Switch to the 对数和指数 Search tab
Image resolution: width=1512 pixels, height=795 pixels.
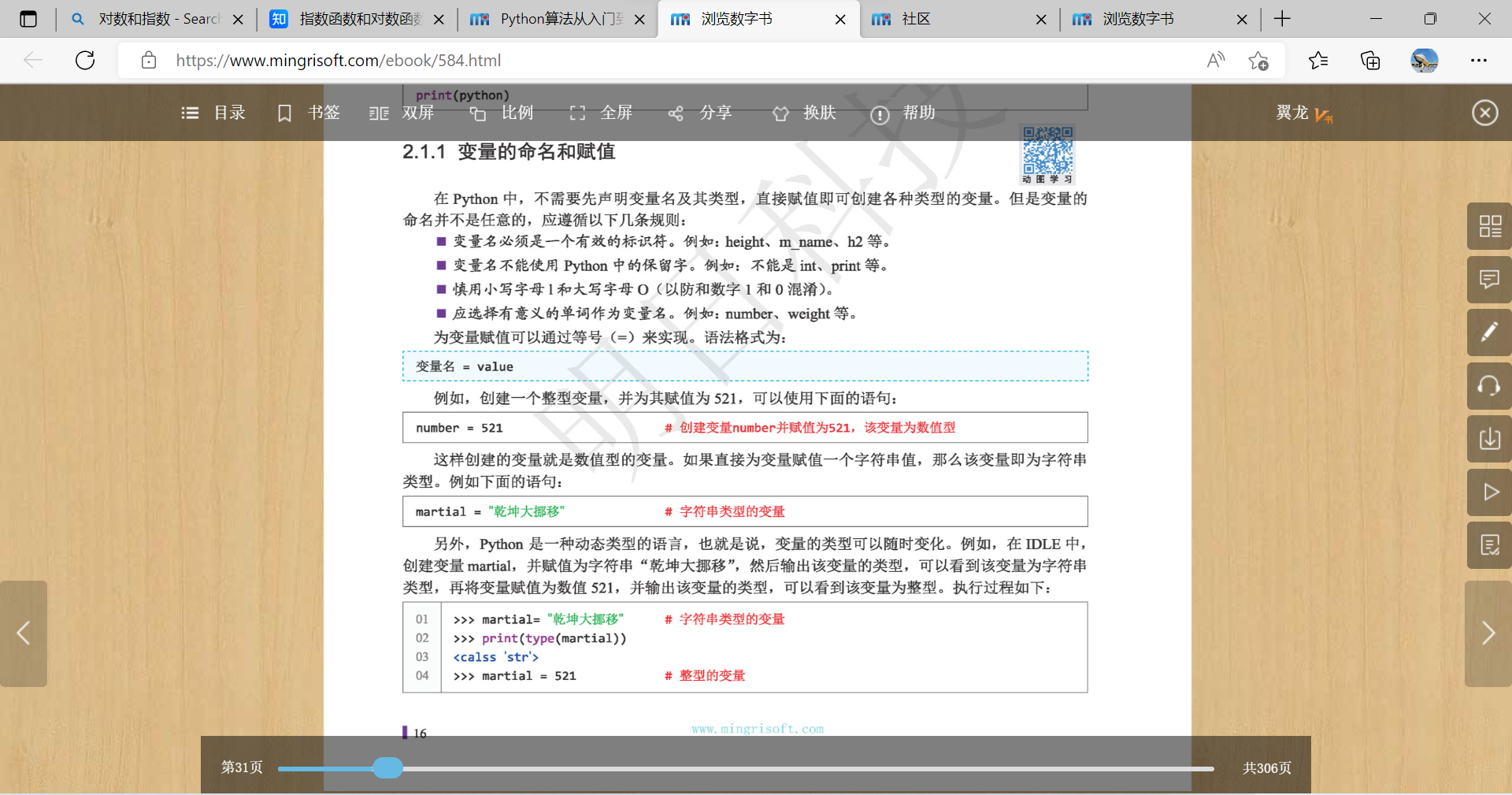tap(157, 19)
